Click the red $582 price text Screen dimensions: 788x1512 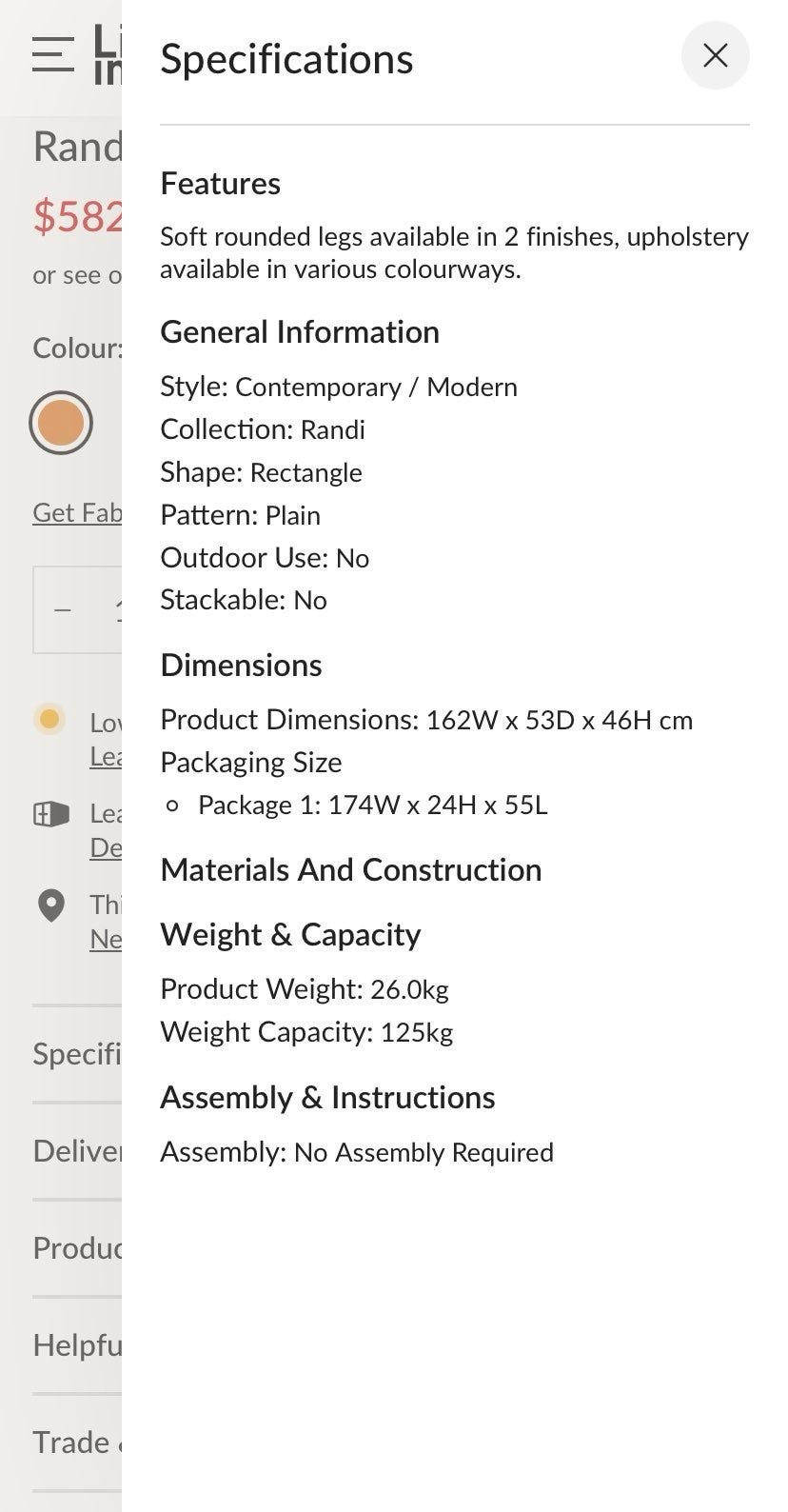pyautogui.click(x=78, y=215)
